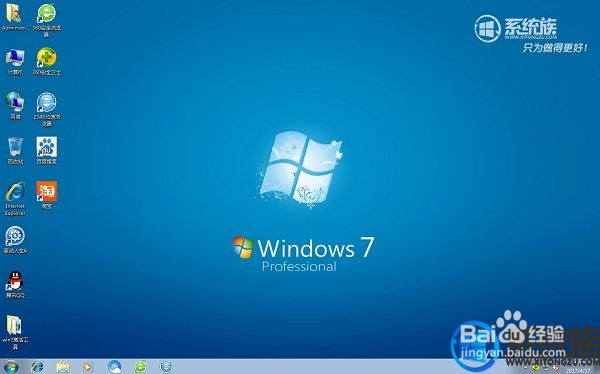Select the Internet Explorer desktop icon
The width and height of the screenshot is (600, 374).
click(x=15, y=199)
